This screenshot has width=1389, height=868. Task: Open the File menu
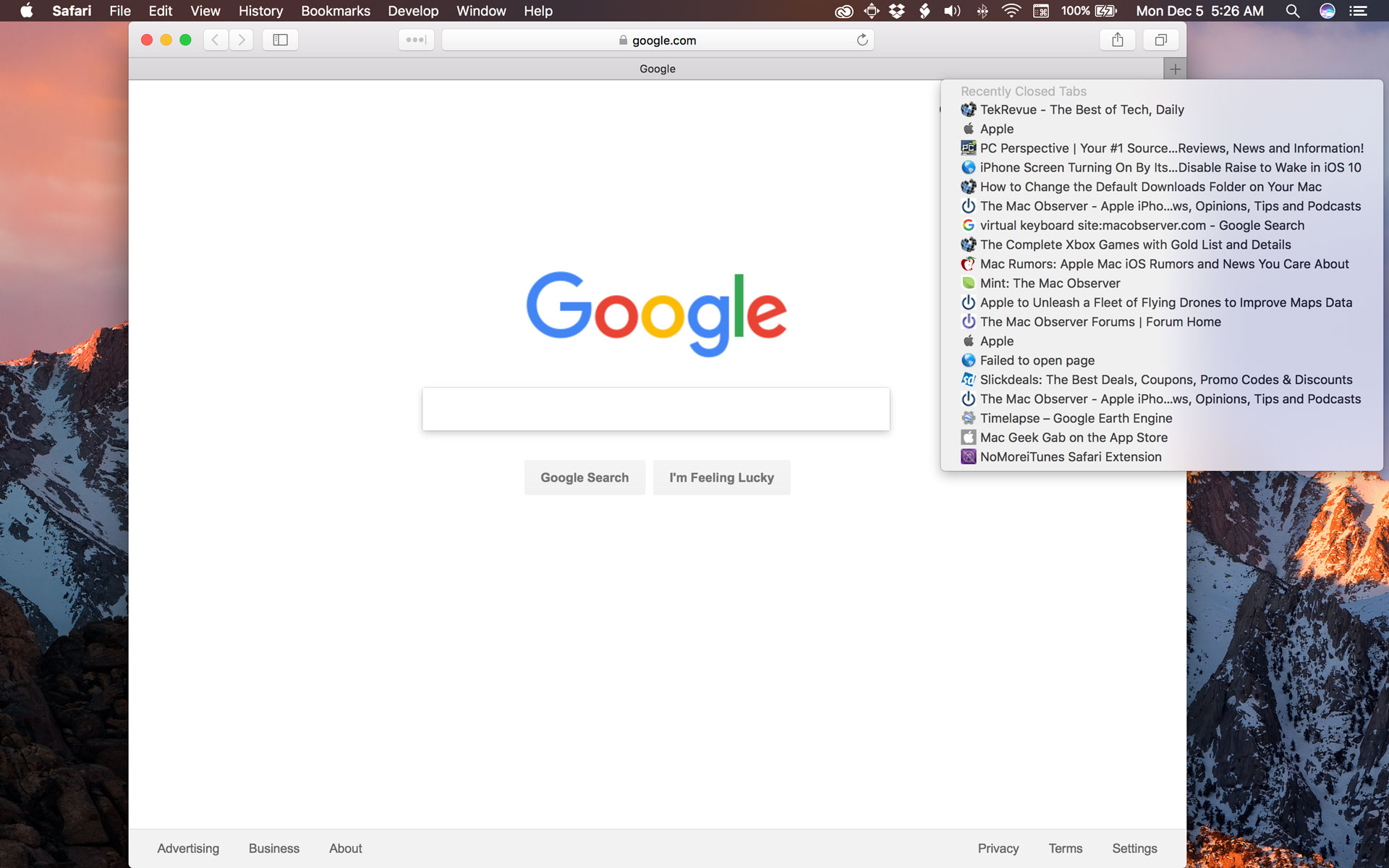120,11
